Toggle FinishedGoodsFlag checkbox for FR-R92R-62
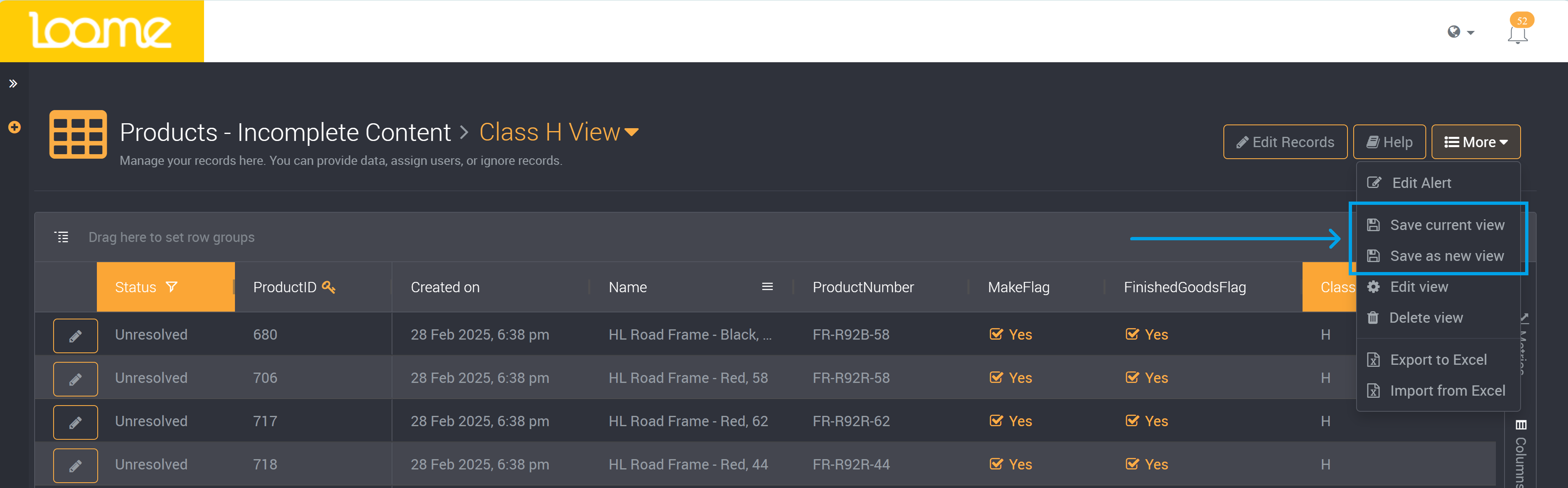Viewport: 1568px width, 488px height. 1132,420
